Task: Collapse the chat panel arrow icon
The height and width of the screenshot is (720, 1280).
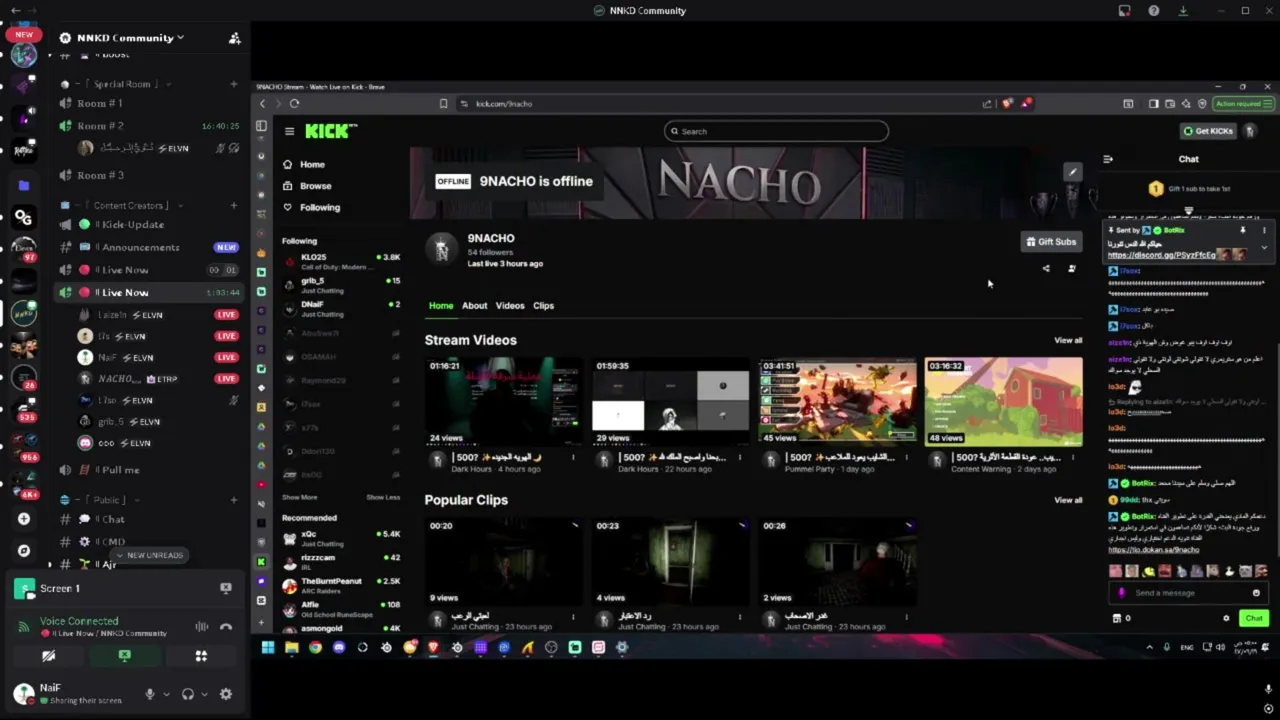Action: pyautogui.click(x=1108, y=159)
